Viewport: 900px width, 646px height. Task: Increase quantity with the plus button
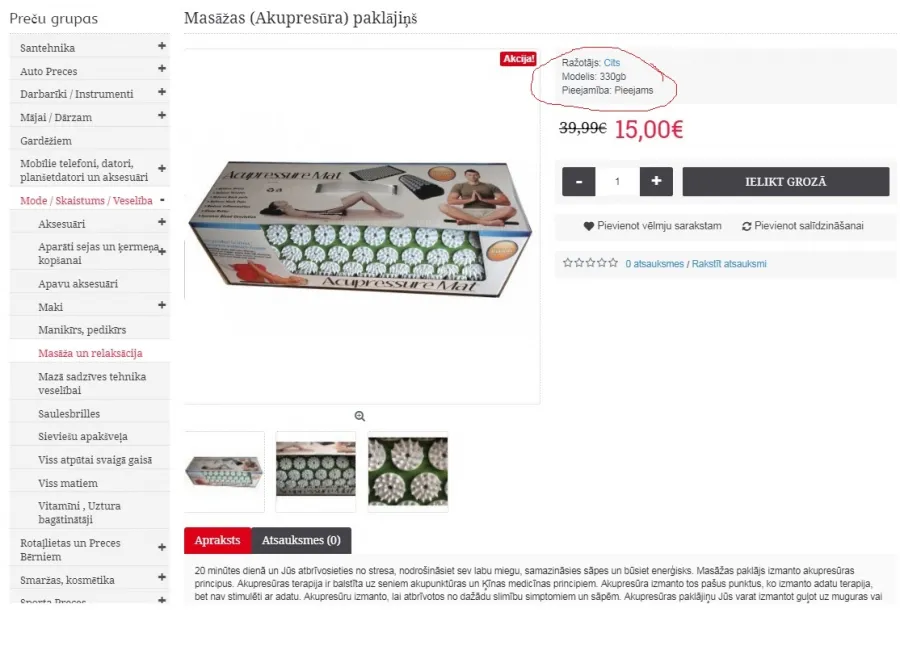(x=656, y=181)
